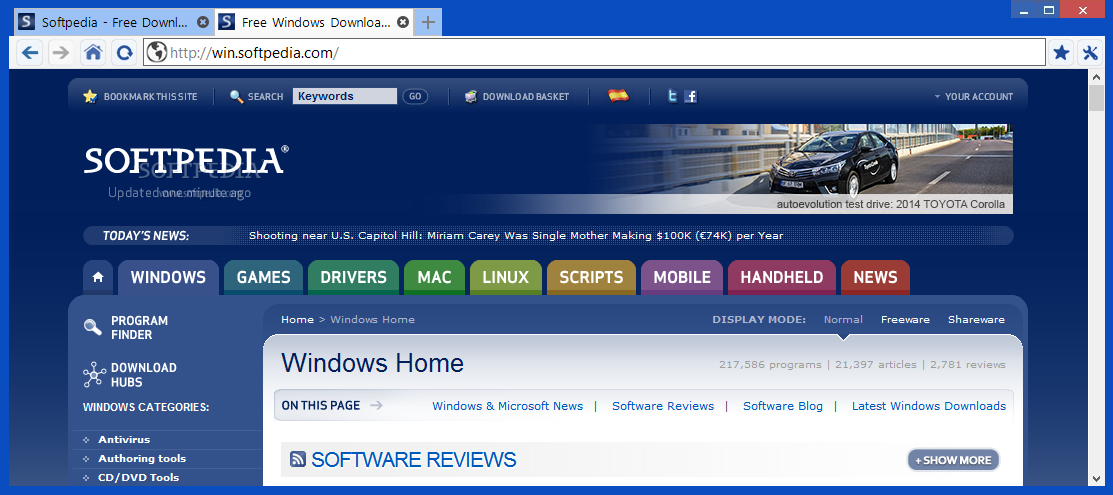Open the CD/DVD Tools category

(138, 477)
